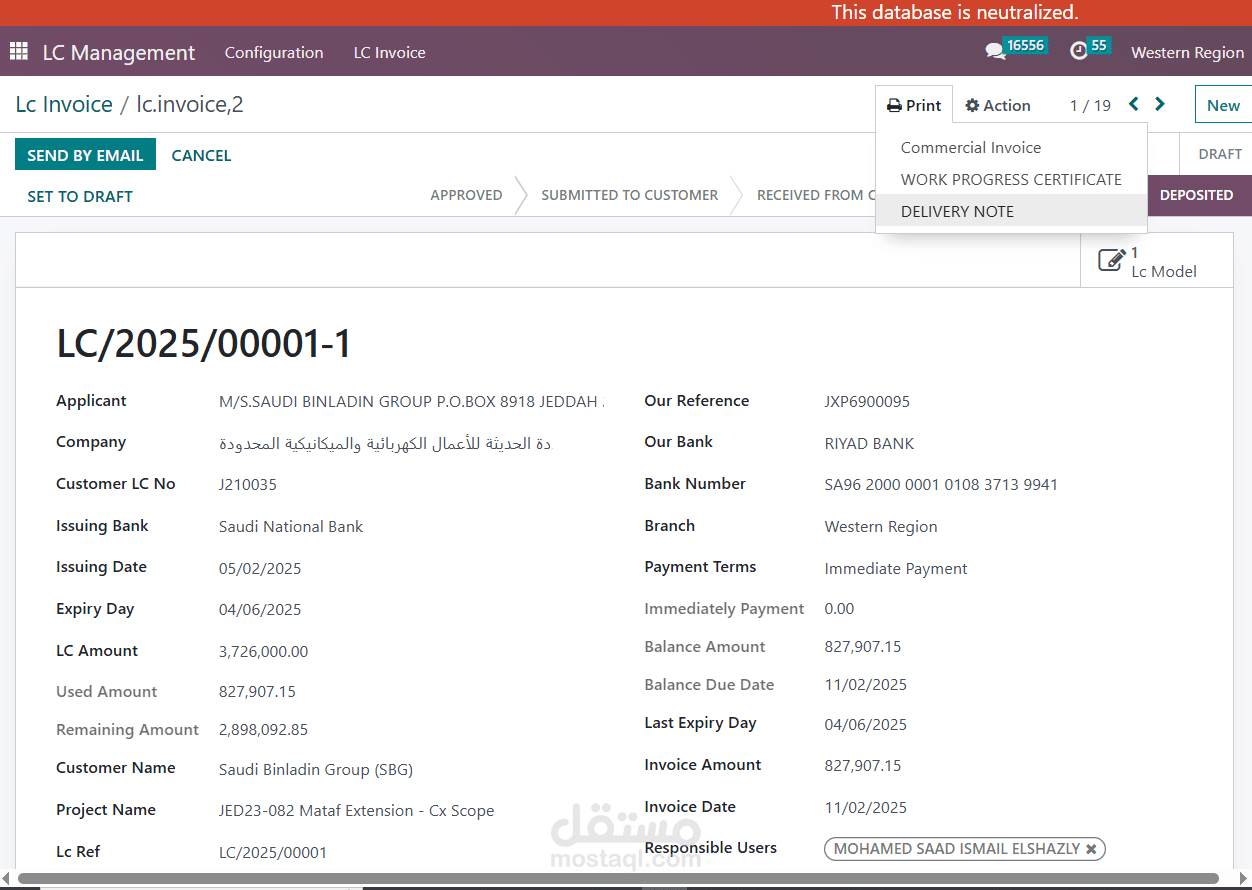The height and width of the screenshot is (890, 1252).
Task: Click the horizontal scrollbar at the bottom
Action: coord(618,879)
